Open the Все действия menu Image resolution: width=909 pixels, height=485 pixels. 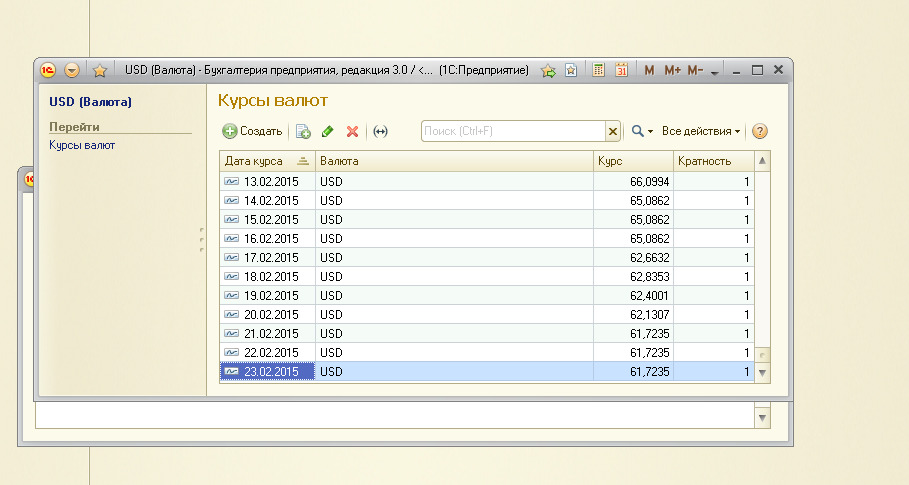701,132
